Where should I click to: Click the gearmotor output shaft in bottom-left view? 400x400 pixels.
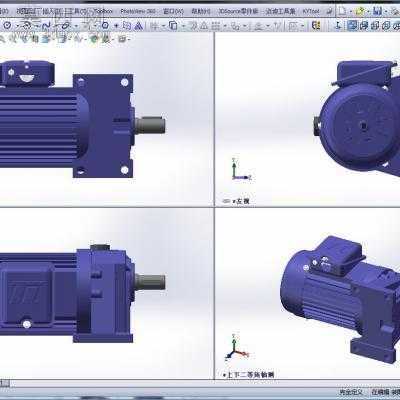click(x=150, y=282)
